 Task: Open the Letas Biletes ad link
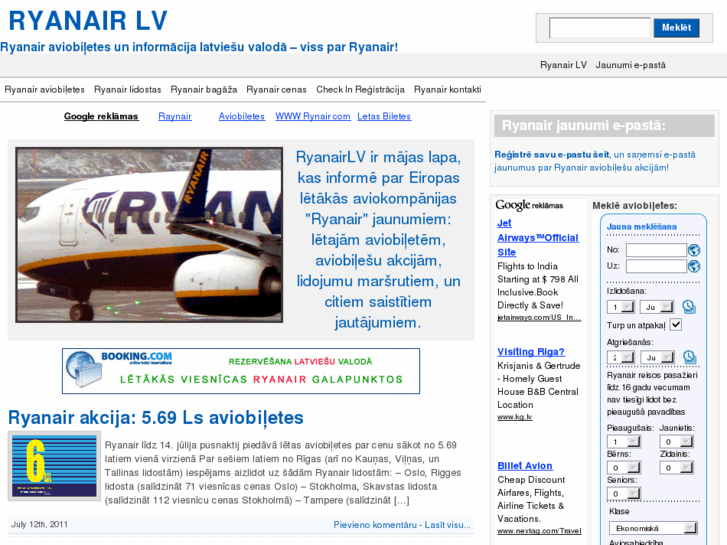coord(384,116)
